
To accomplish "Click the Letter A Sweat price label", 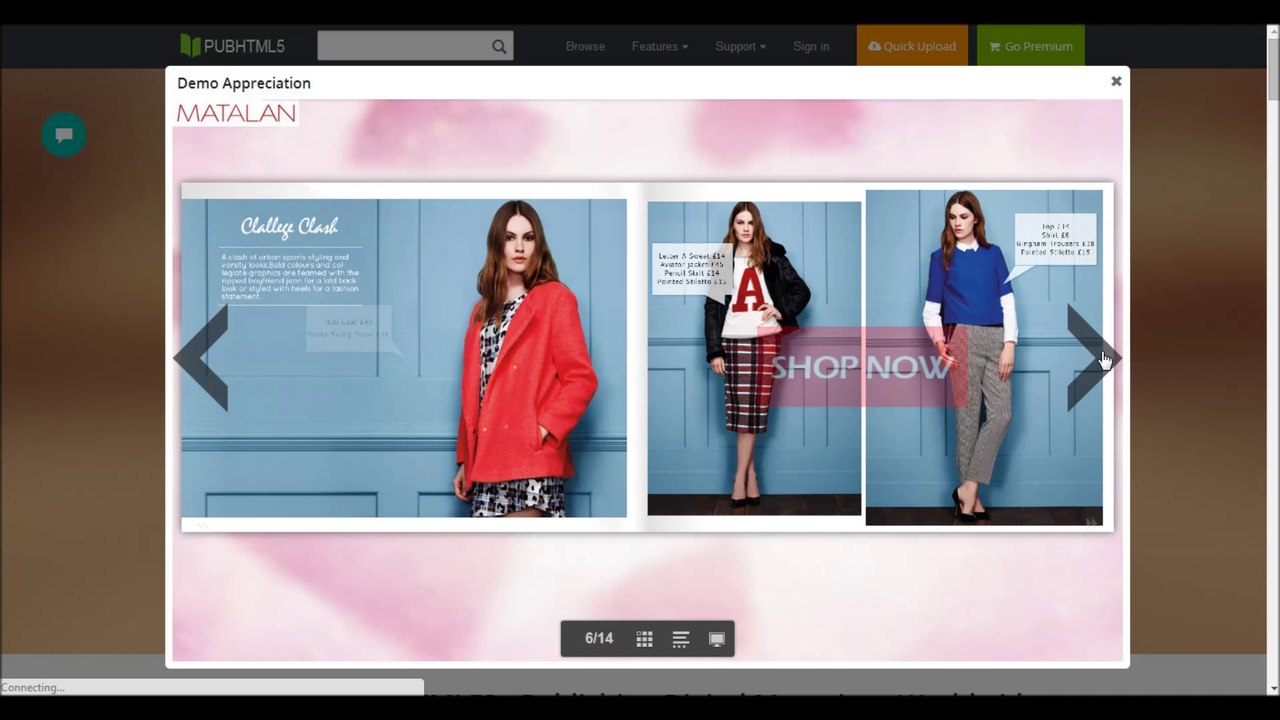I will coord(690,270).
